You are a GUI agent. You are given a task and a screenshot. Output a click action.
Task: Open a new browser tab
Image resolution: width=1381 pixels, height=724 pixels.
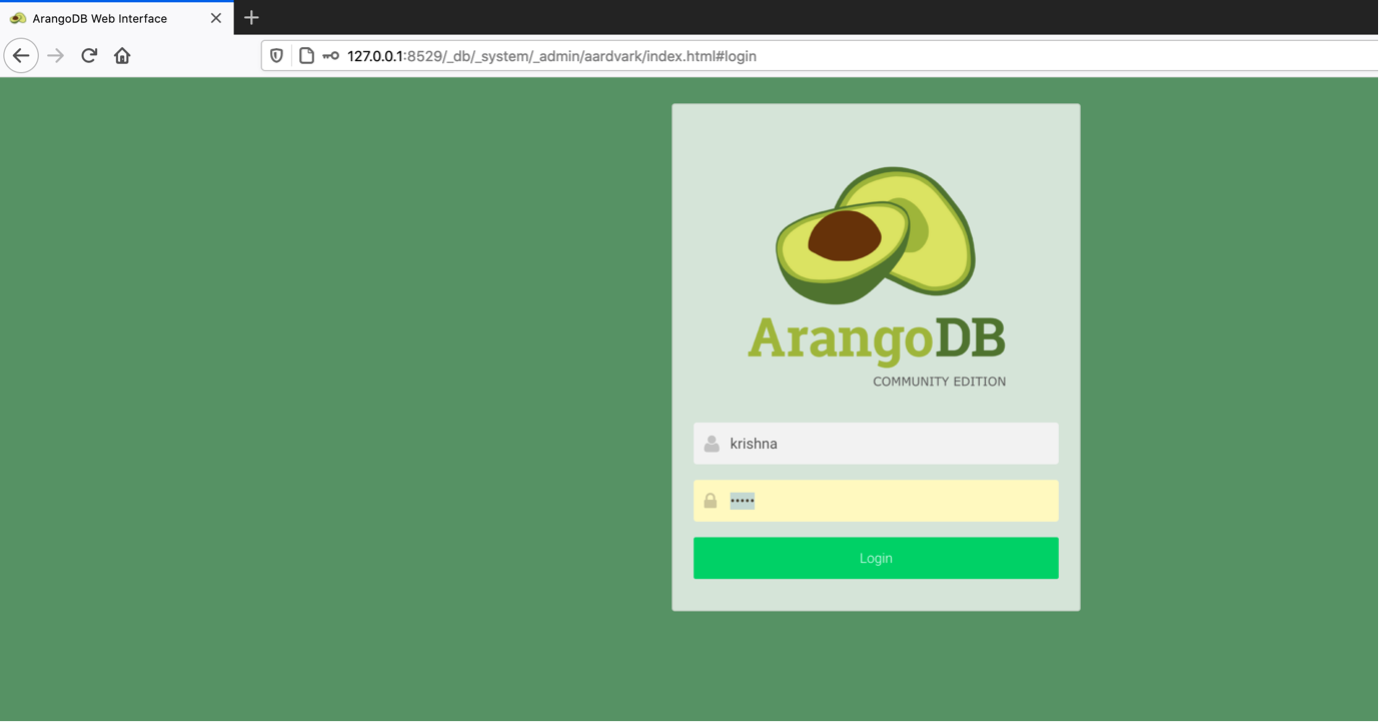pyautogui.click(x=251, y=17)
